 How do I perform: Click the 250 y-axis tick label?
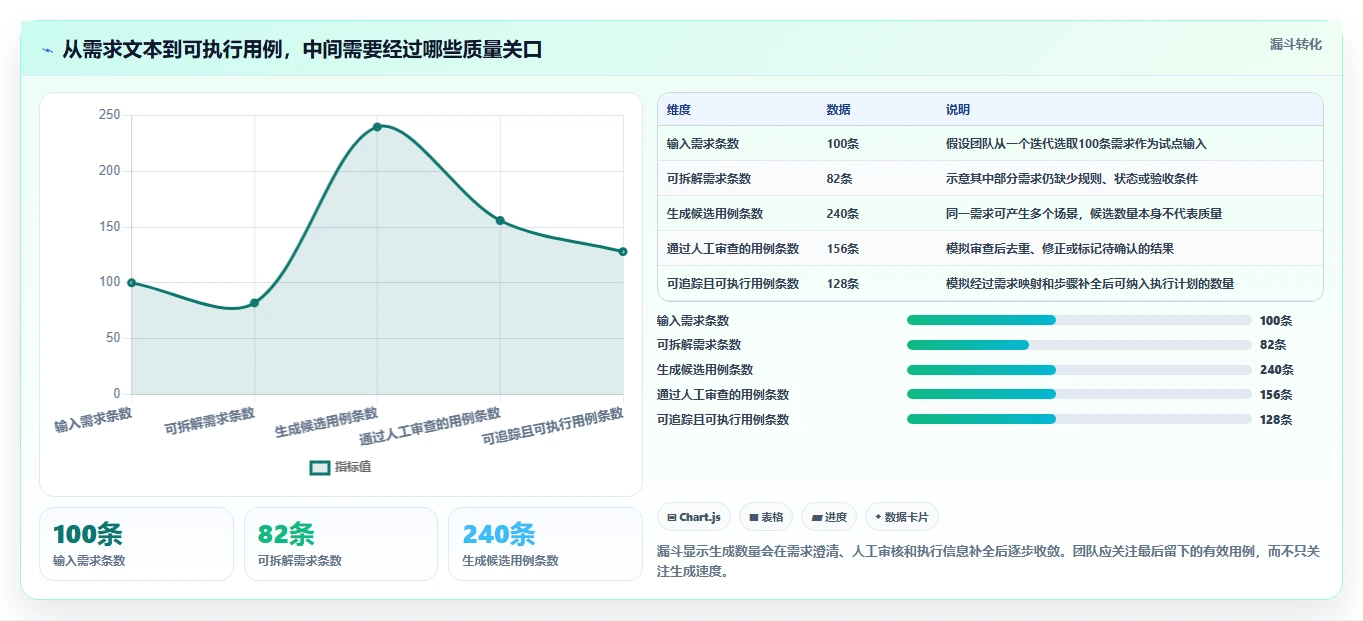[x=110, y=115]
